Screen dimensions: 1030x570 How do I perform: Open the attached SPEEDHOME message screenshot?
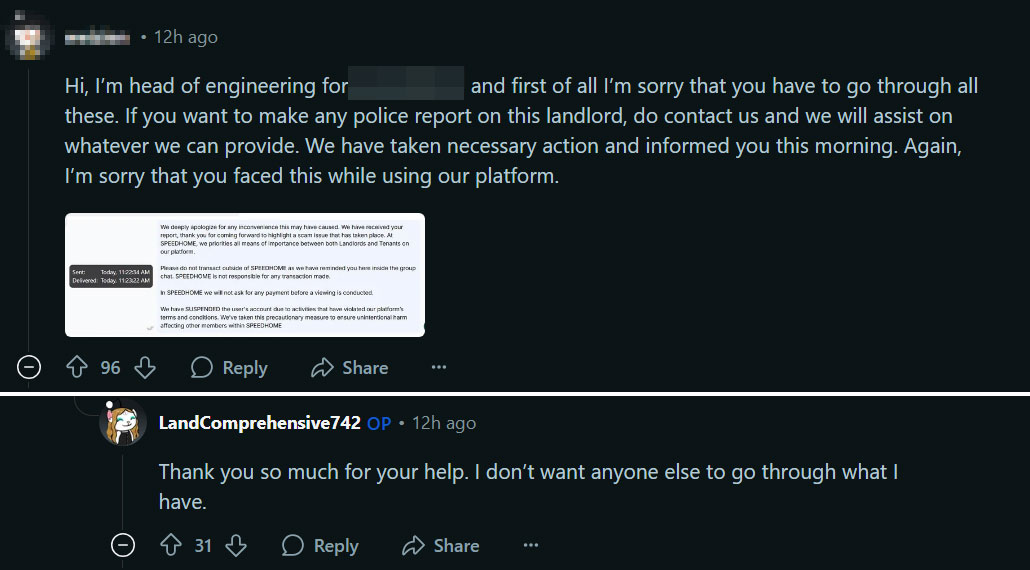point(245,275)
